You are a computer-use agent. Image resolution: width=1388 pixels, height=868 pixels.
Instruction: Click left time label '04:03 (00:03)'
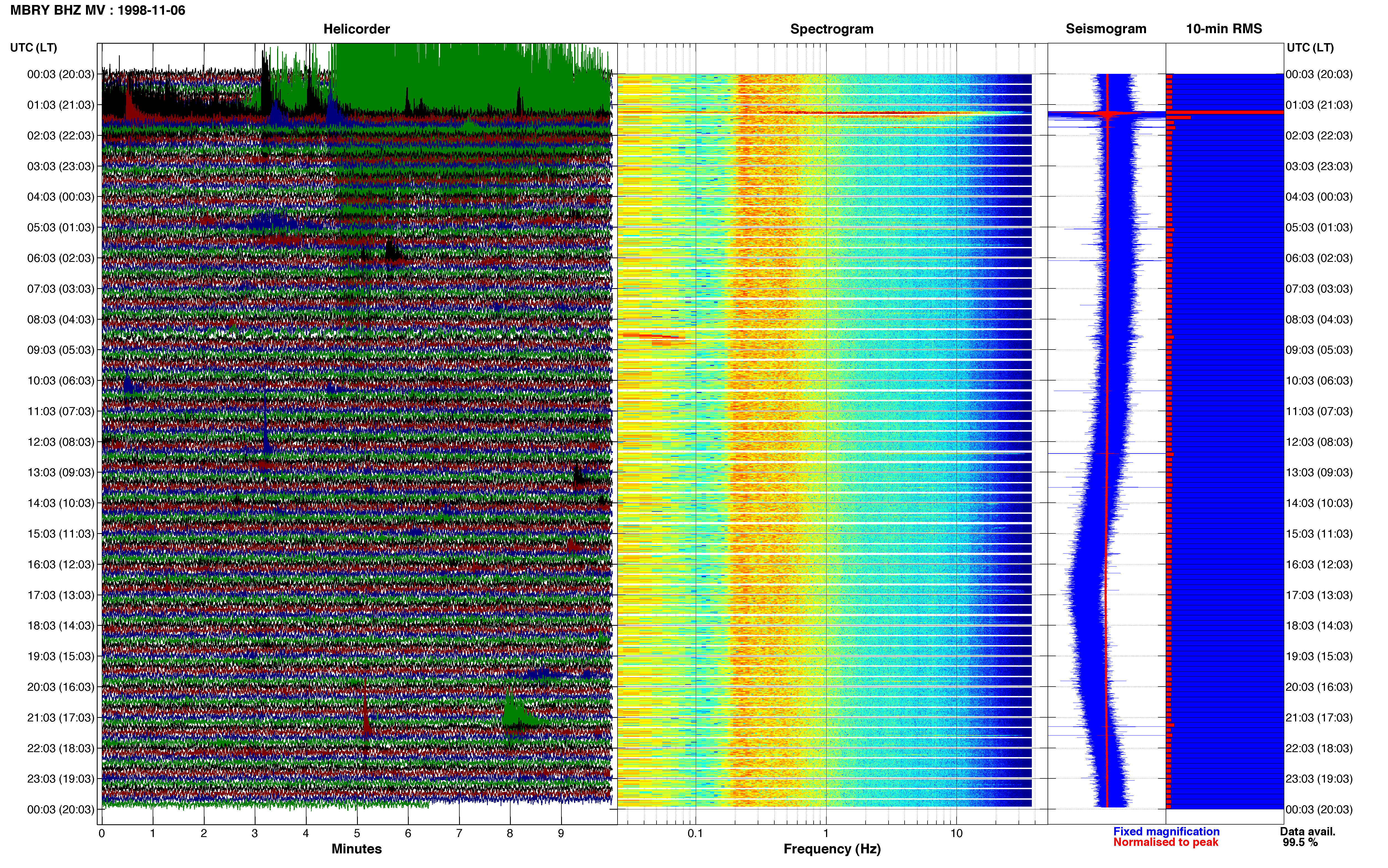tap(61, 197)
